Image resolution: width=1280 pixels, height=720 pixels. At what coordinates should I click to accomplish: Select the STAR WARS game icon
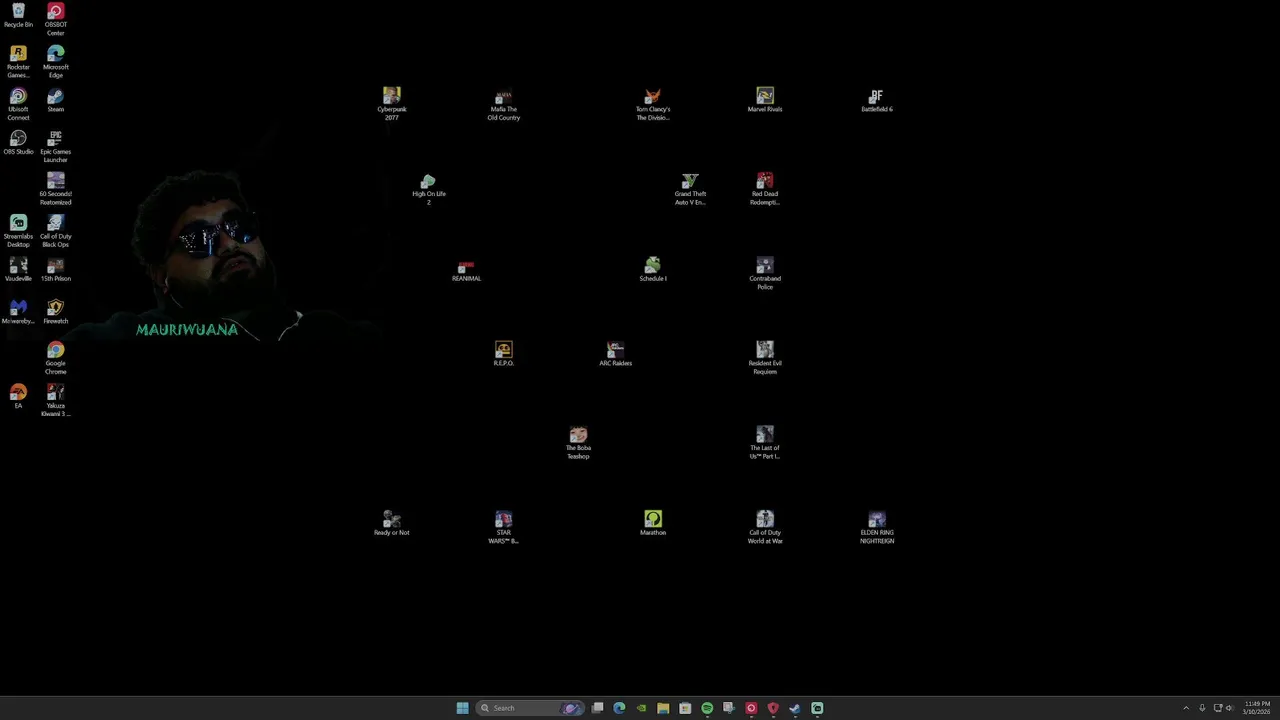tap(504, 528)
